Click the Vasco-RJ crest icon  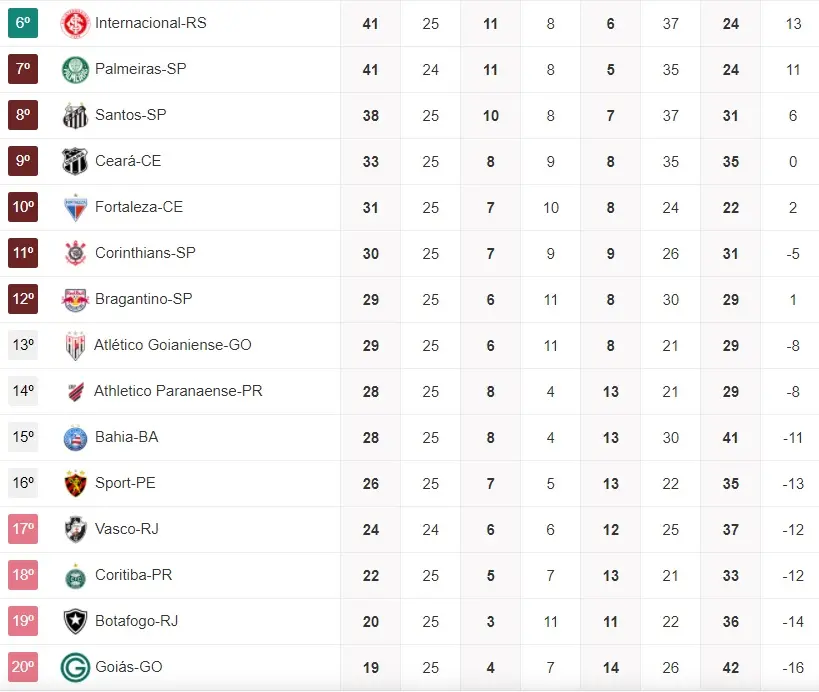75,529
